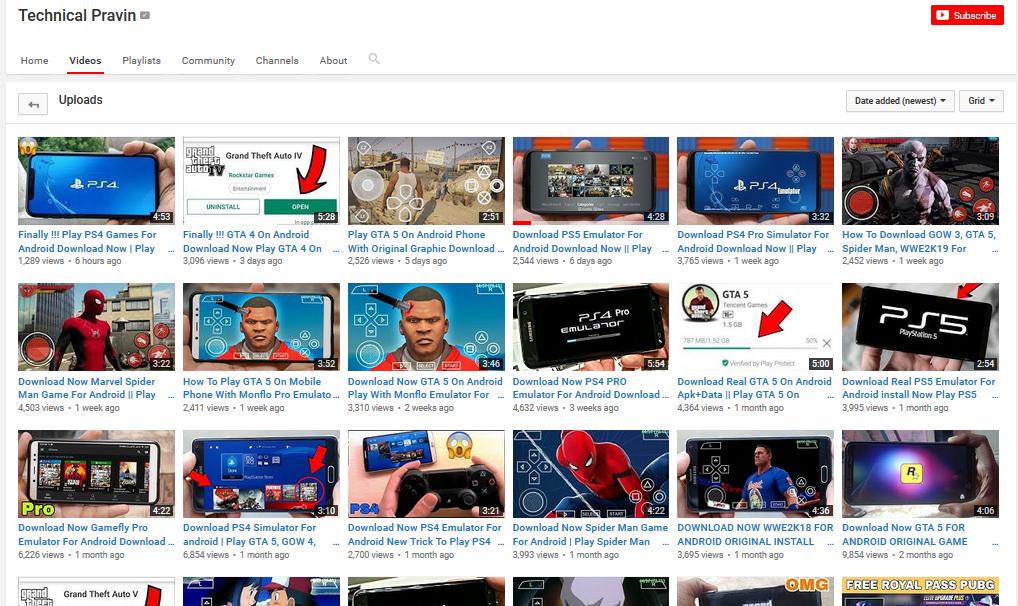The image size is (1018, 606).
Task: Open Real GTA 5 download thumbnail 5:00
Action: [755, 327]
